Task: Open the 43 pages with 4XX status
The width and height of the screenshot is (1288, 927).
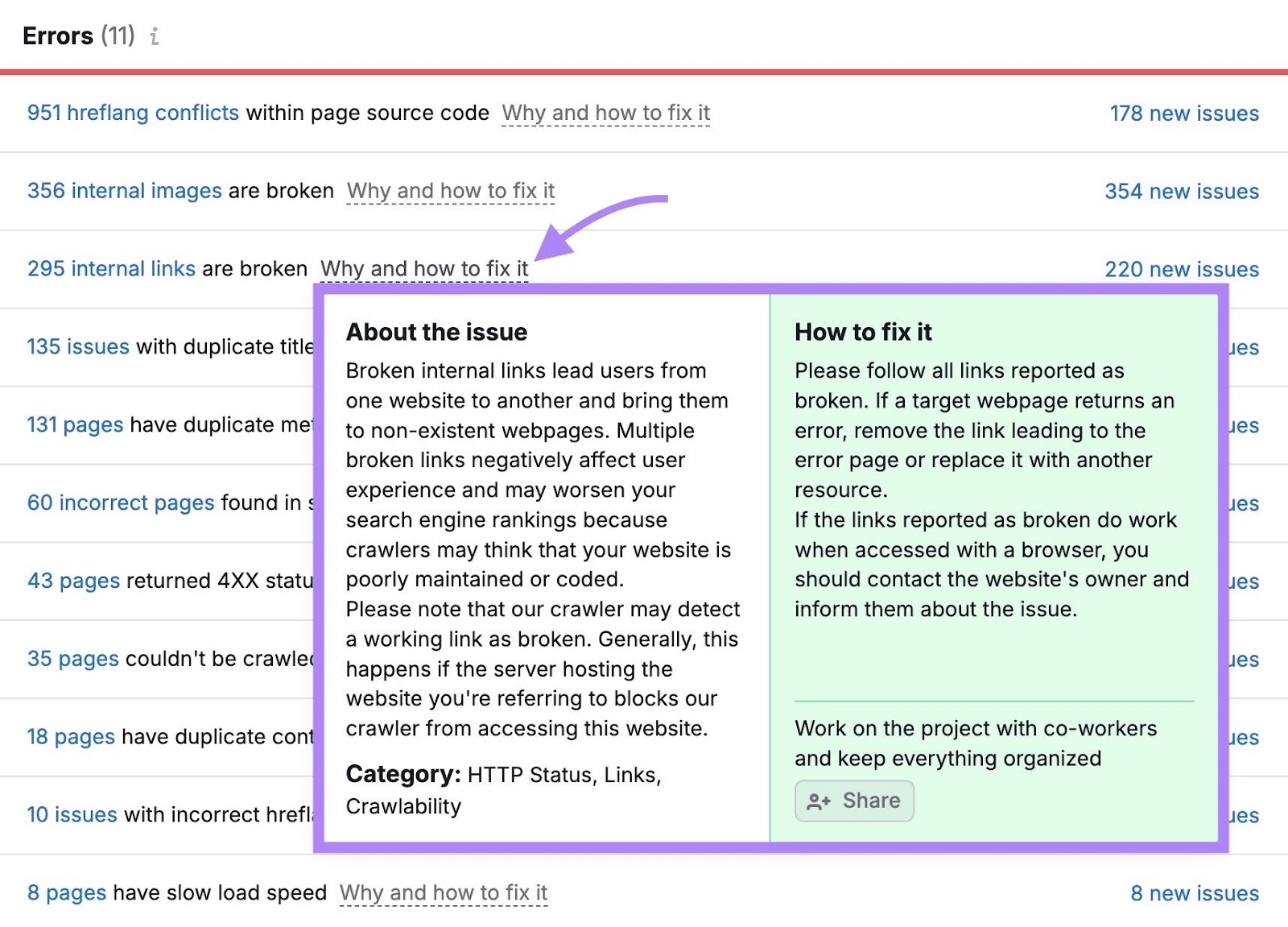Action: 72,580
